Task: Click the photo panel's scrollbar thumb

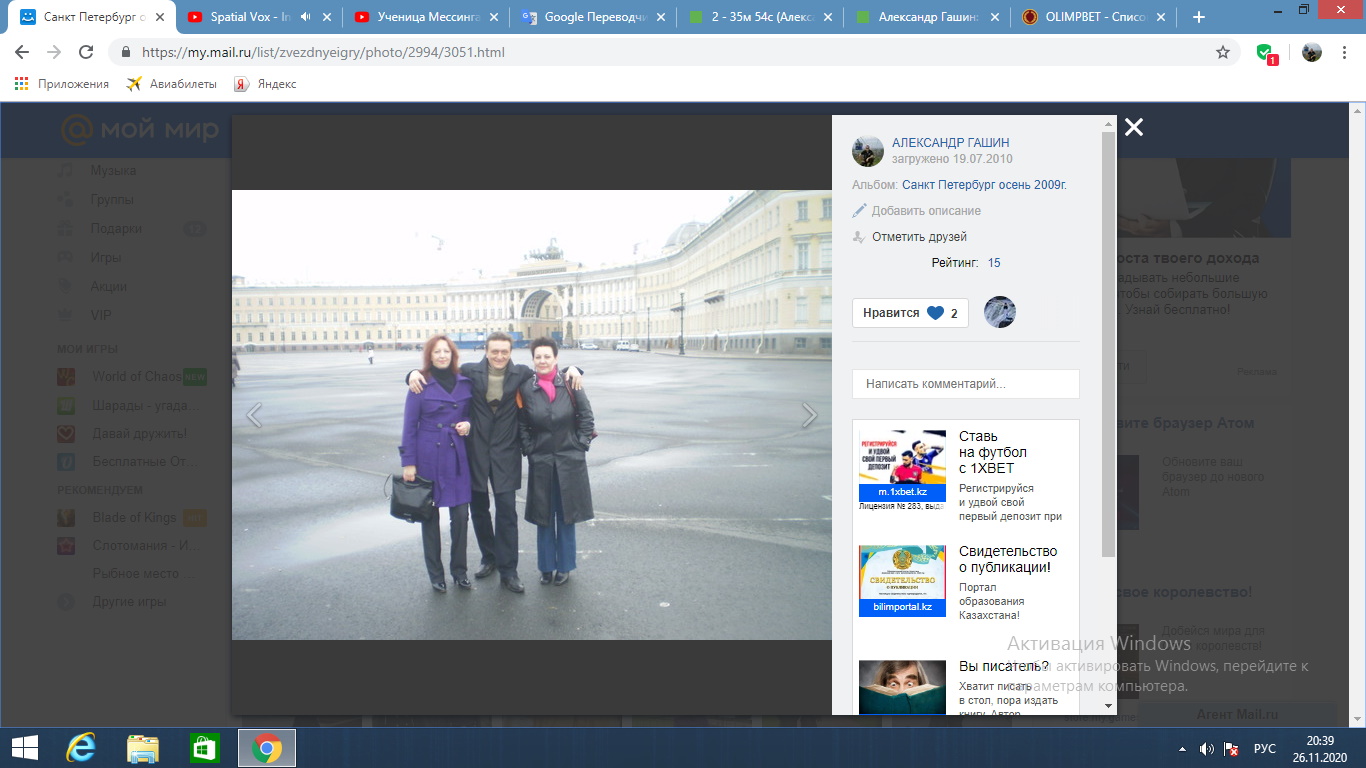Action: point(1108,344)
